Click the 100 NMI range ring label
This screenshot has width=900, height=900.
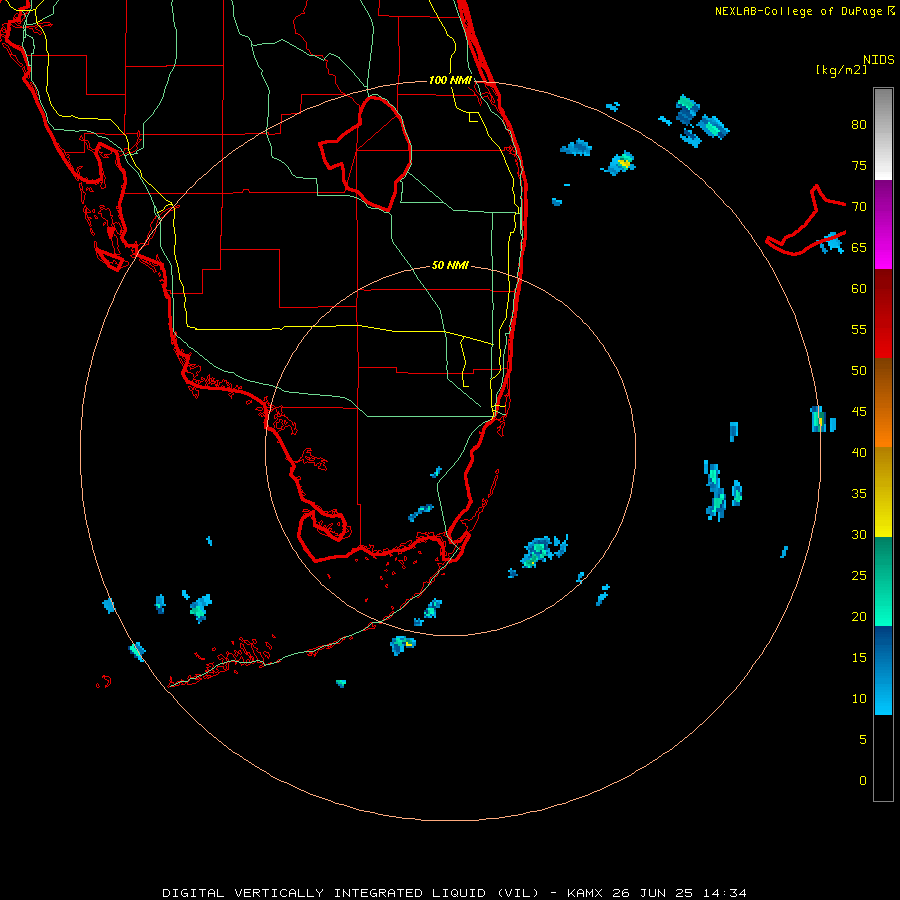tap(450, 80)
